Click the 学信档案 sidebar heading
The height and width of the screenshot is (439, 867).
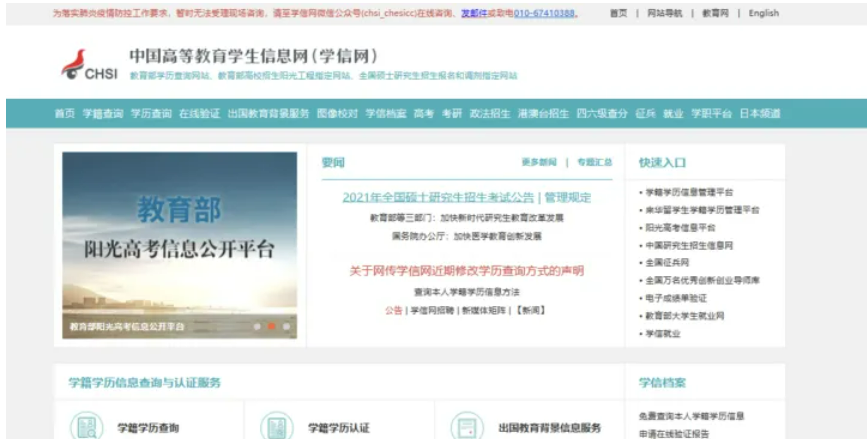(662, 383)
